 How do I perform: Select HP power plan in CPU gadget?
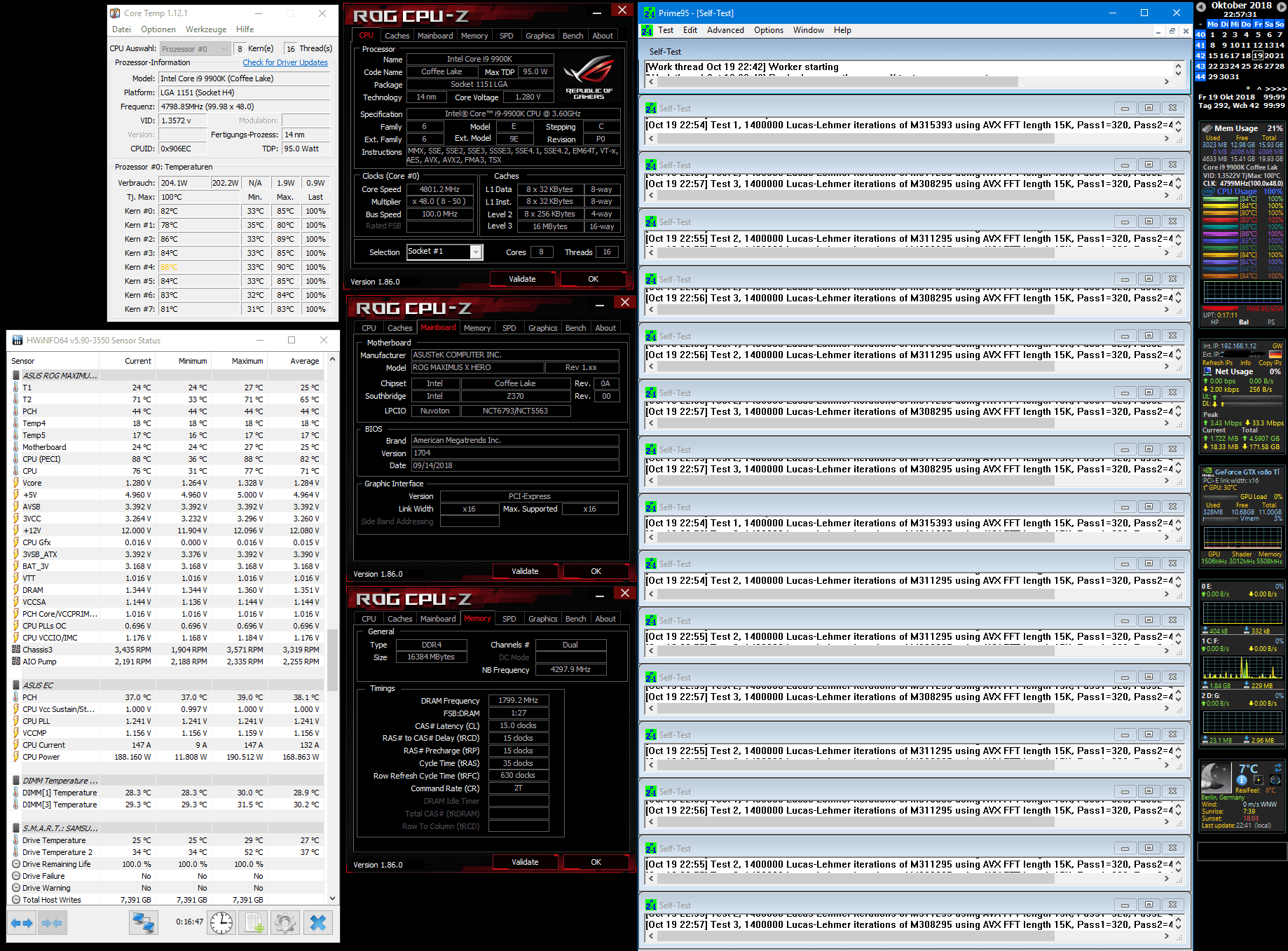click(1214, 322)
